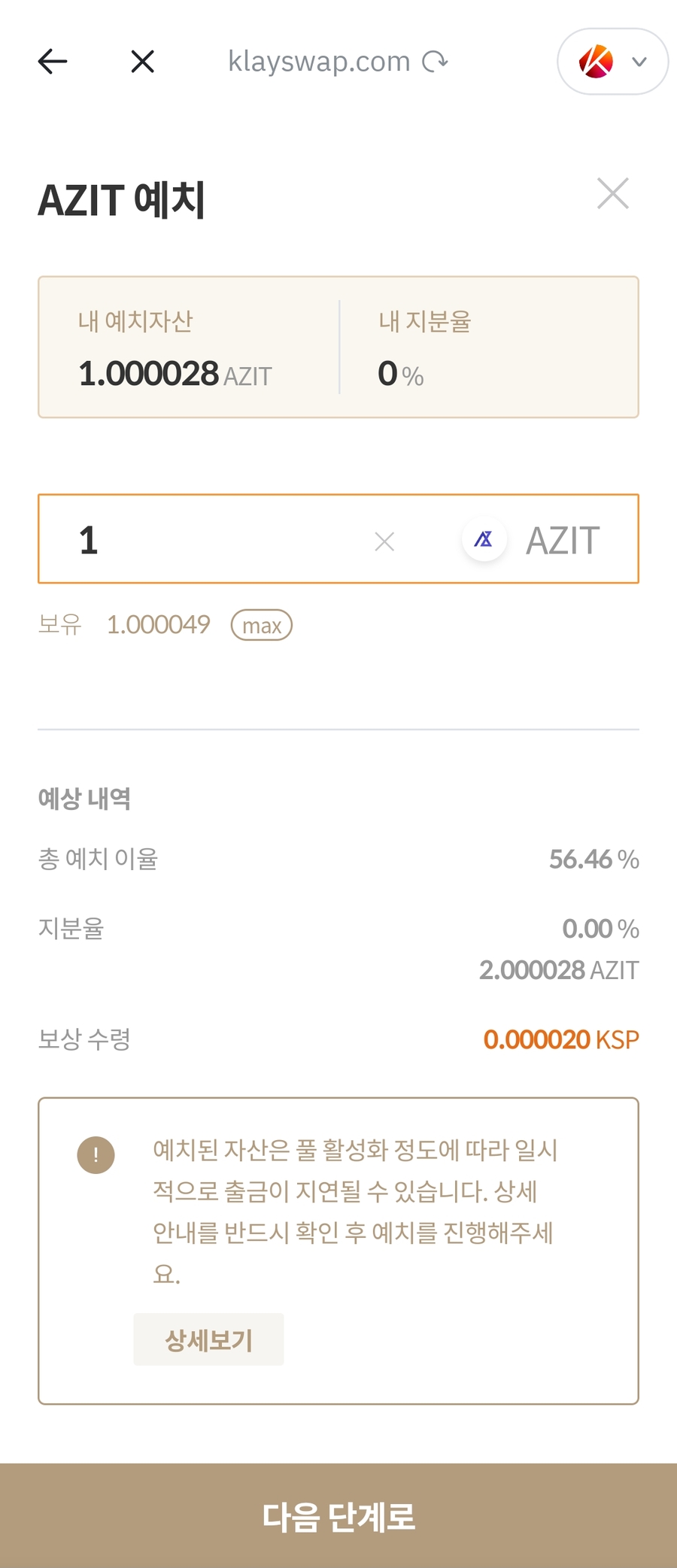Click the 보유 balance value 1.000049
This screenshot has height=1568, width=677.
pos(158,624)
